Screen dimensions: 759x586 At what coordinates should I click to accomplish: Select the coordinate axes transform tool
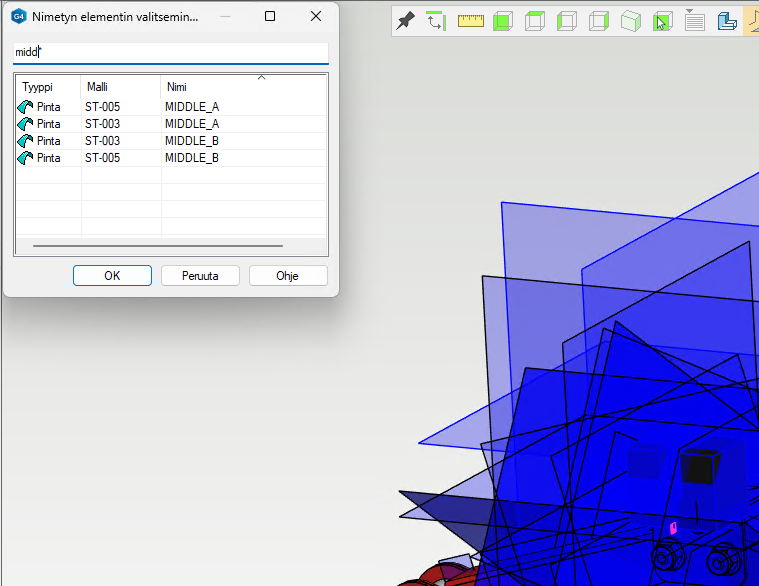click(436, 21)
